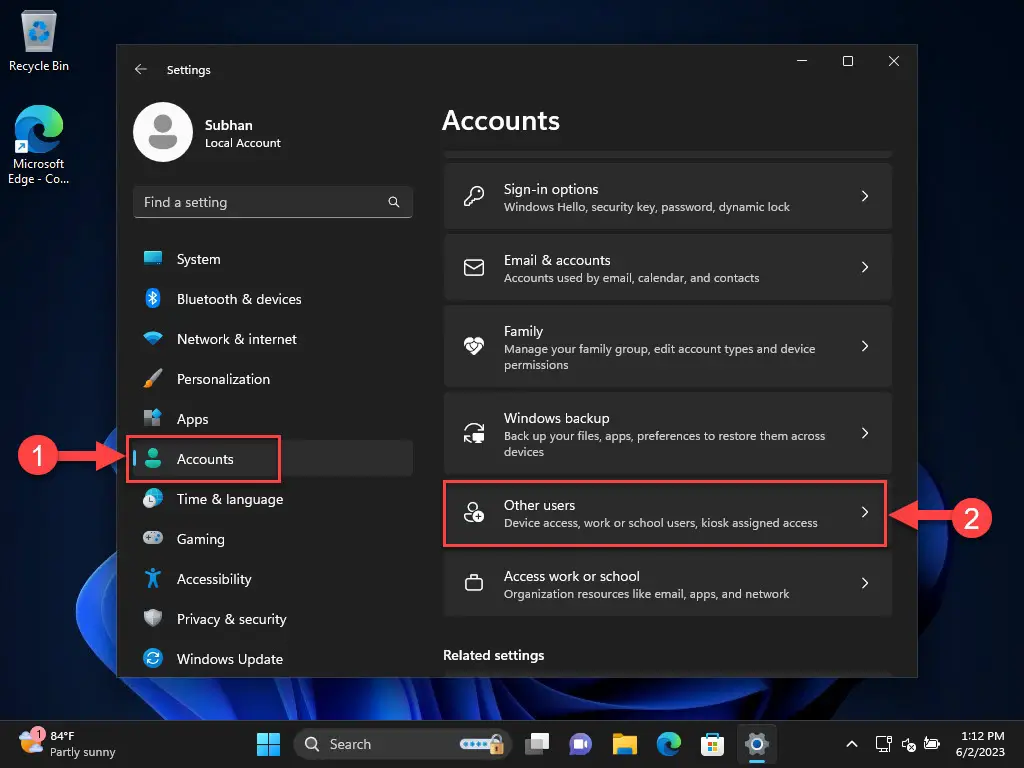This screenshot has height=768, width=1024.
Task: Select System in the sidebar
Action: click(272, 259)
